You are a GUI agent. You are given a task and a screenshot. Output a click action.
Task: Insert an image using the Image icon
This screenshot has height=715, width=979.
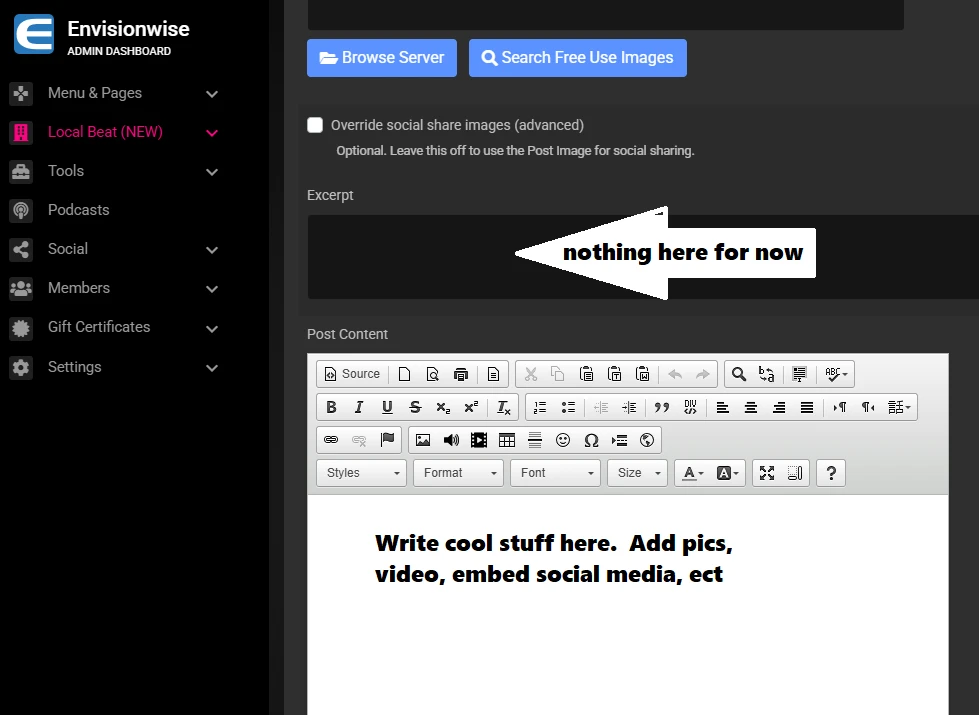coord(423,440)
